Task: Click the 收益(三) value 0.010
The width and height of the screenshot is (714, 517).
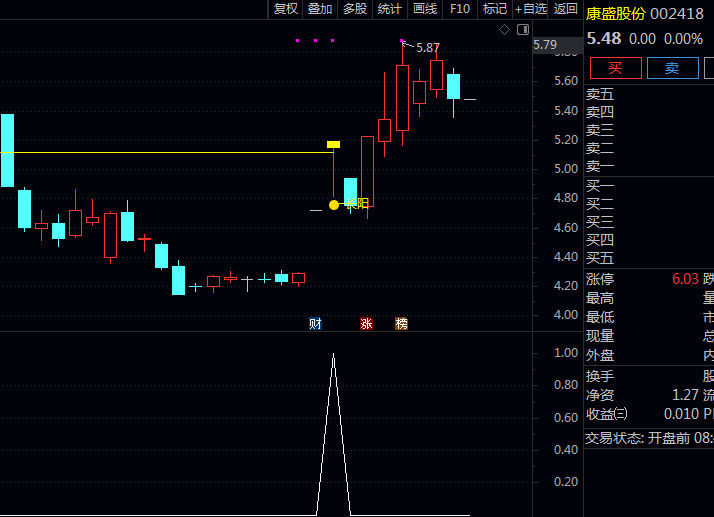Action: [x=681, y=414]
